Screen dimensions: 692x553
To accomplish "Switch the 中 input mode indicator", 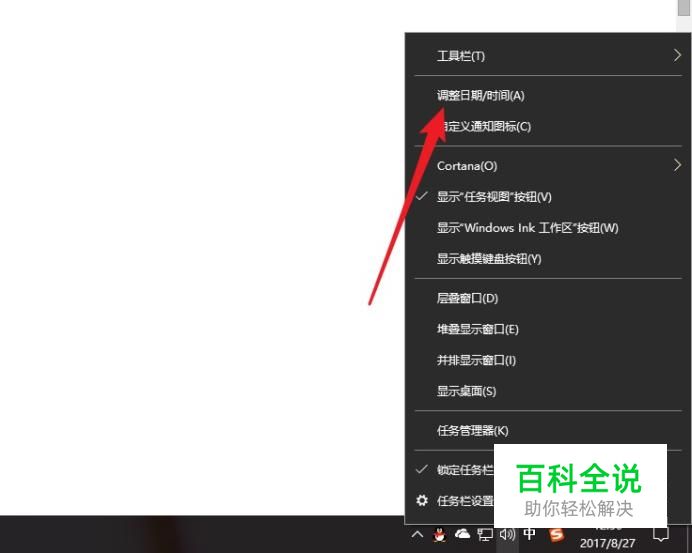I will point(529,534).
